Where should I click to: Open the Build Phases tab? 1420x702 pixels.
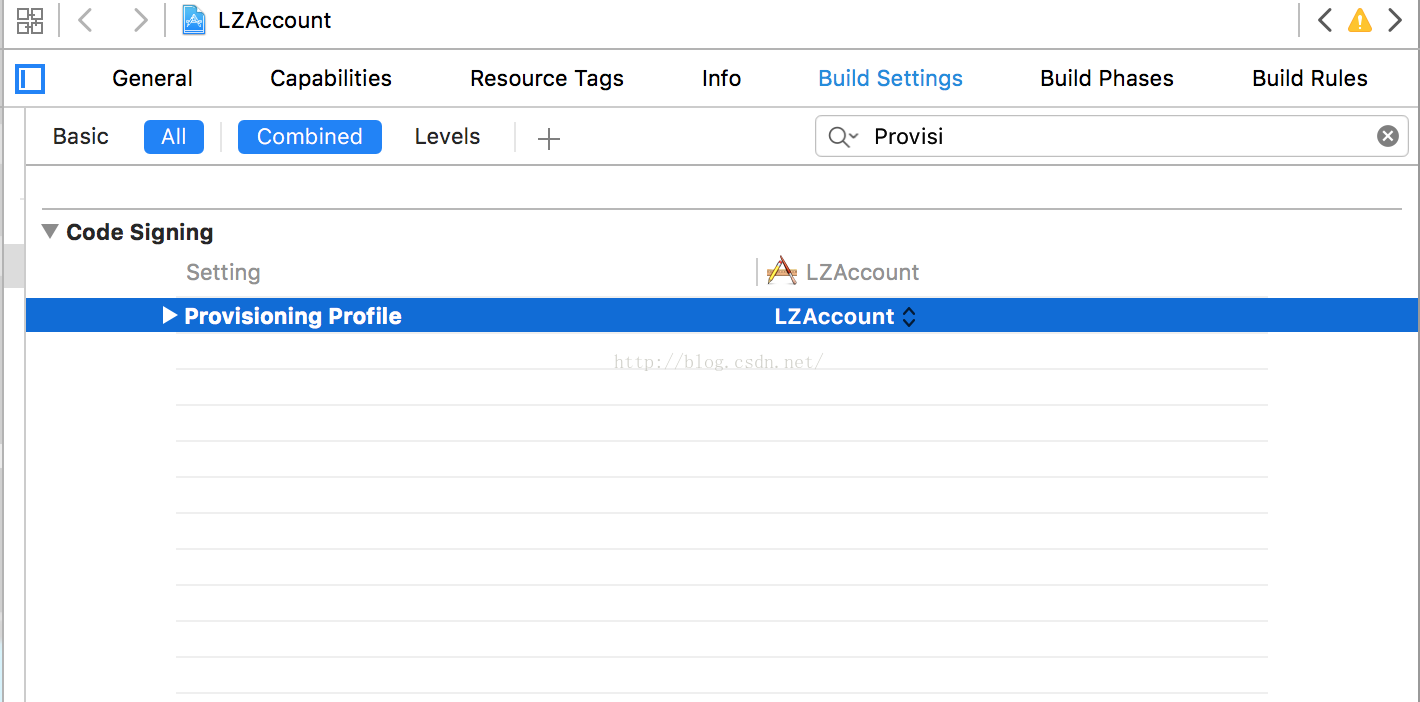tap(1106, 78)
